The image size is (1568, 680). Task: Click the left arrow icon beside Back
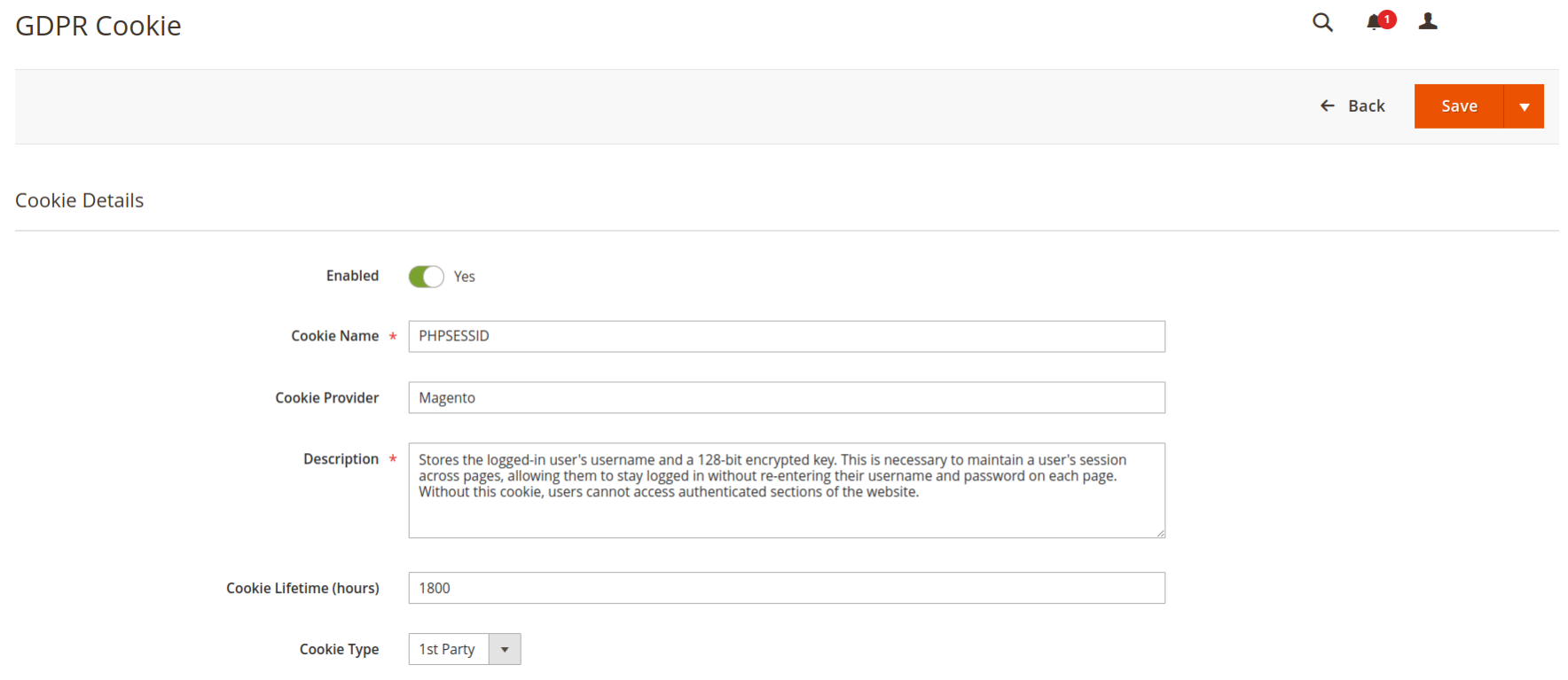pos(1327,106)
